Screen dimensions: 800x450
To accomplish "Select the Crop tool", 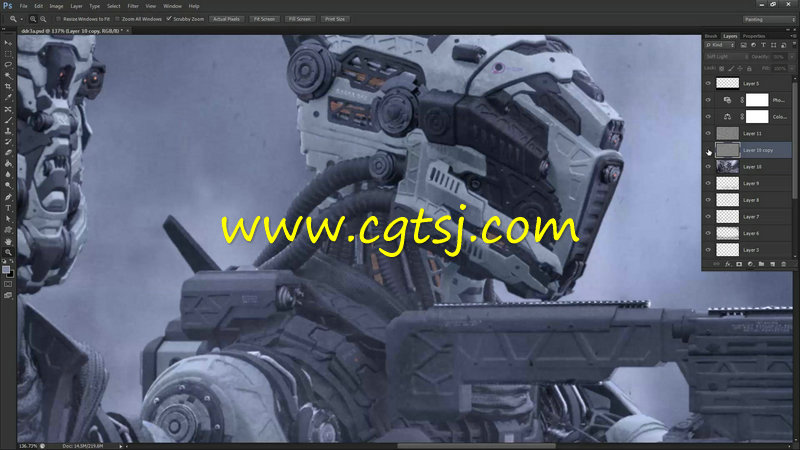I will coord(8,87).
